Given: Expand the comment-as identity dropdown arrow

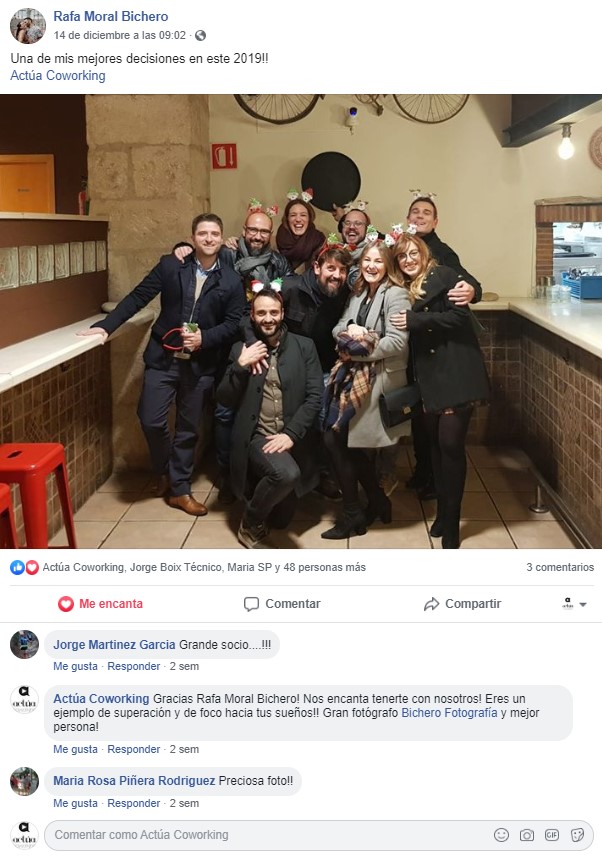Looking at the screenshot, I should pos(583,604).
